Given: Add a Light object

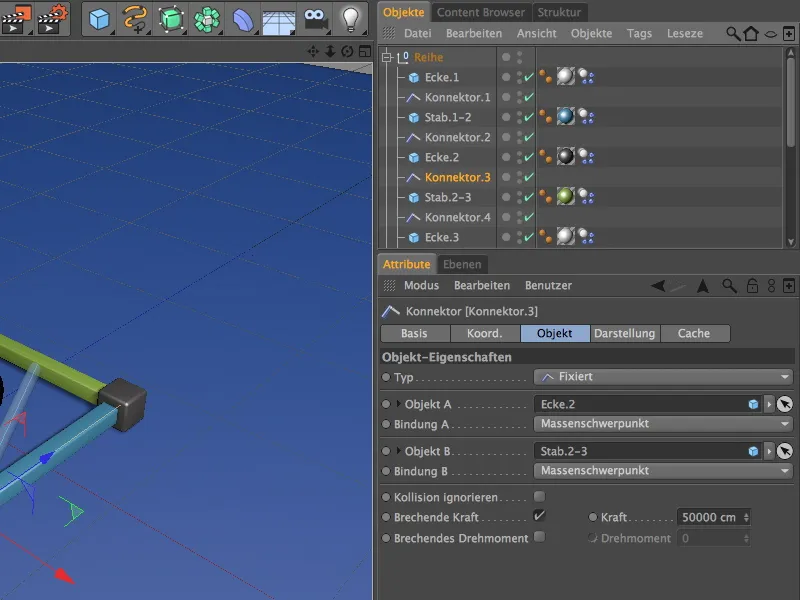Looking at the screenshot, I should pos(351,19).
